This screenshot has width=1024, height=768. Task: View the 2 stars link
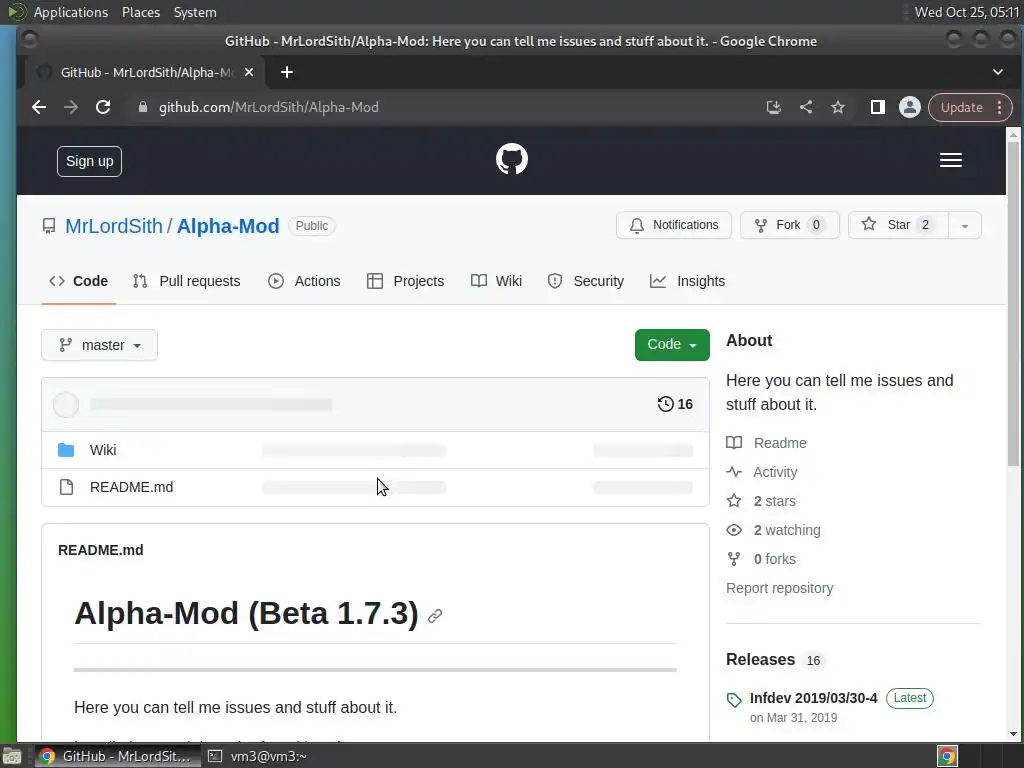point(761,501)
